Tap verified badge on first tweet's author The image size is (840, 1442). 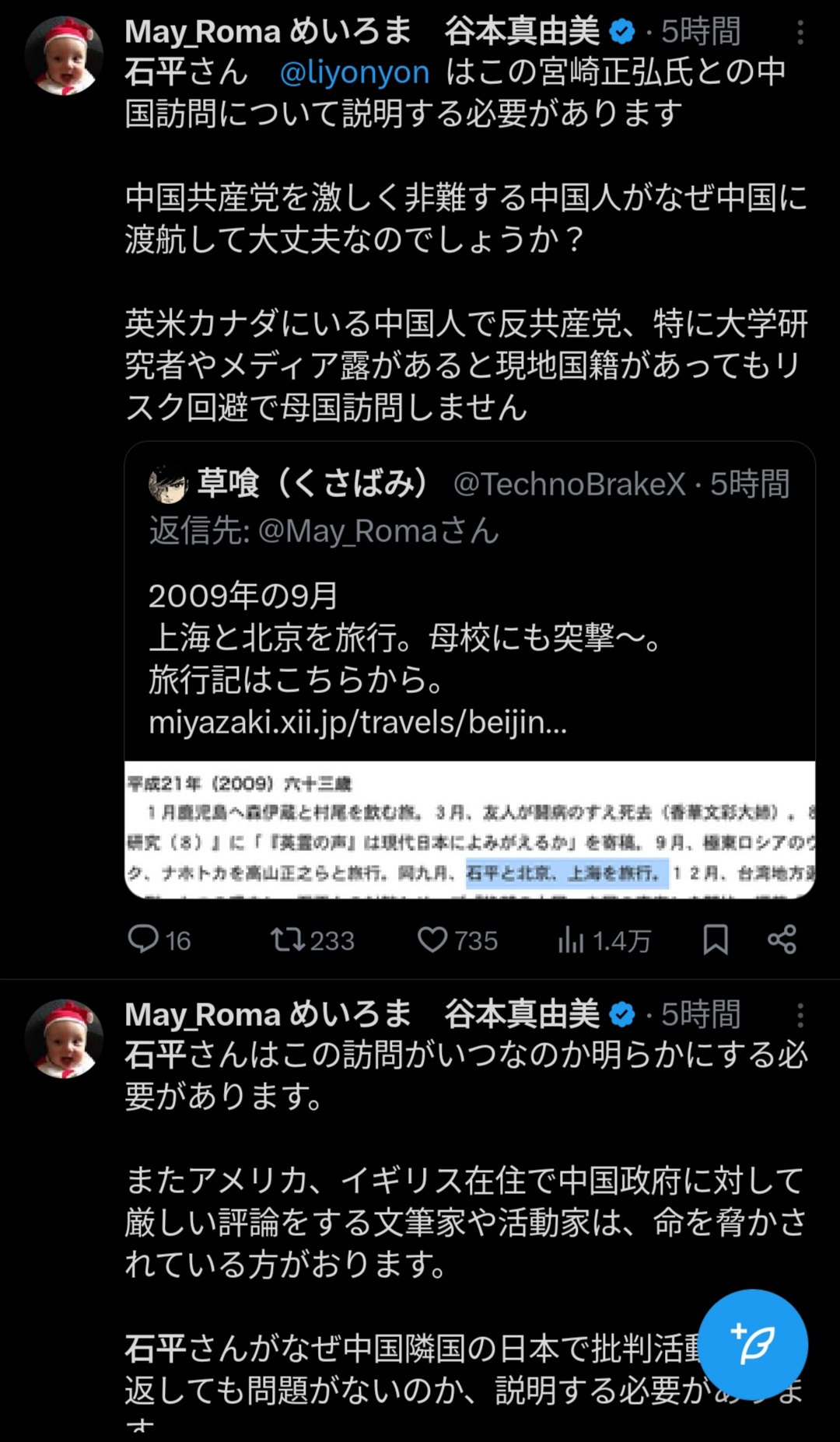621,32
